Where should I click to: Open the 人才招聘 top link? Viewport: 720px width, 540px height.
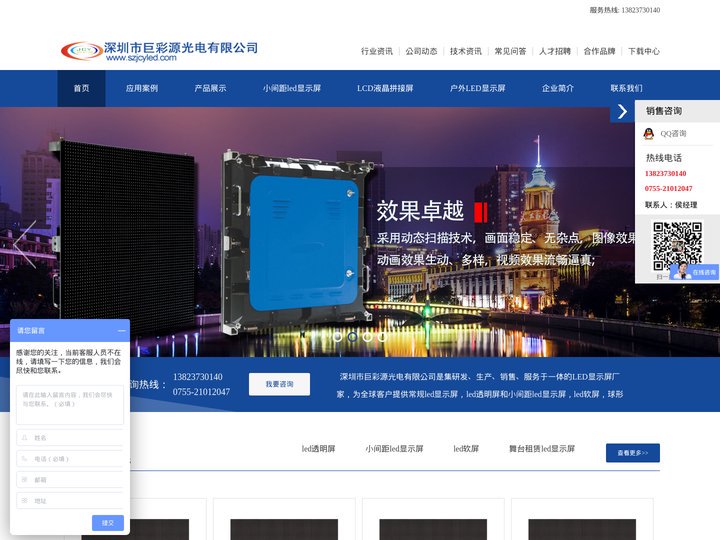(x=555, y=51)
